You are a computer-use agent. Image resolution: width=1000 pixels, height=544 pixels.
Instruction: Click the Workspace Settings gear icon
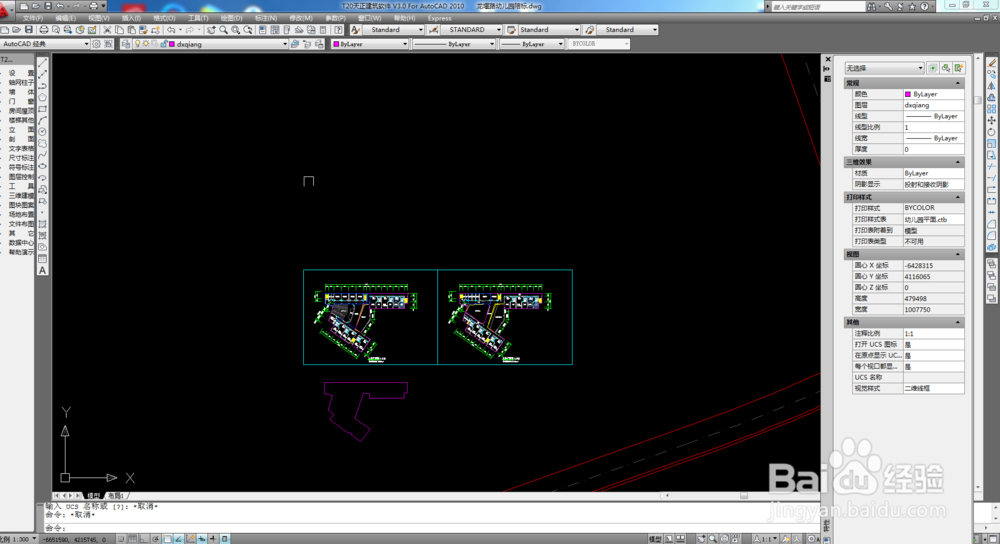pos(96,44)
